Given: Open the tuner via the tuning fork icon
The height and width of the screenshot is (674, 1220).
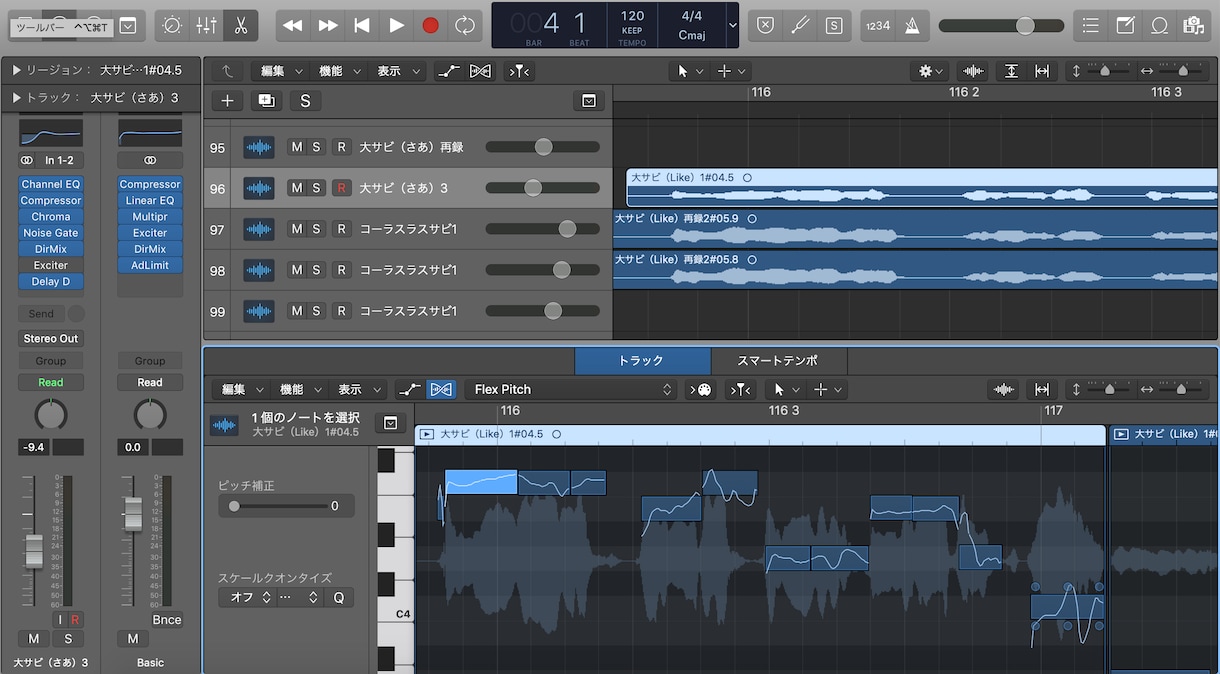Looking at the screenshot, I should (x=799, y=26).
